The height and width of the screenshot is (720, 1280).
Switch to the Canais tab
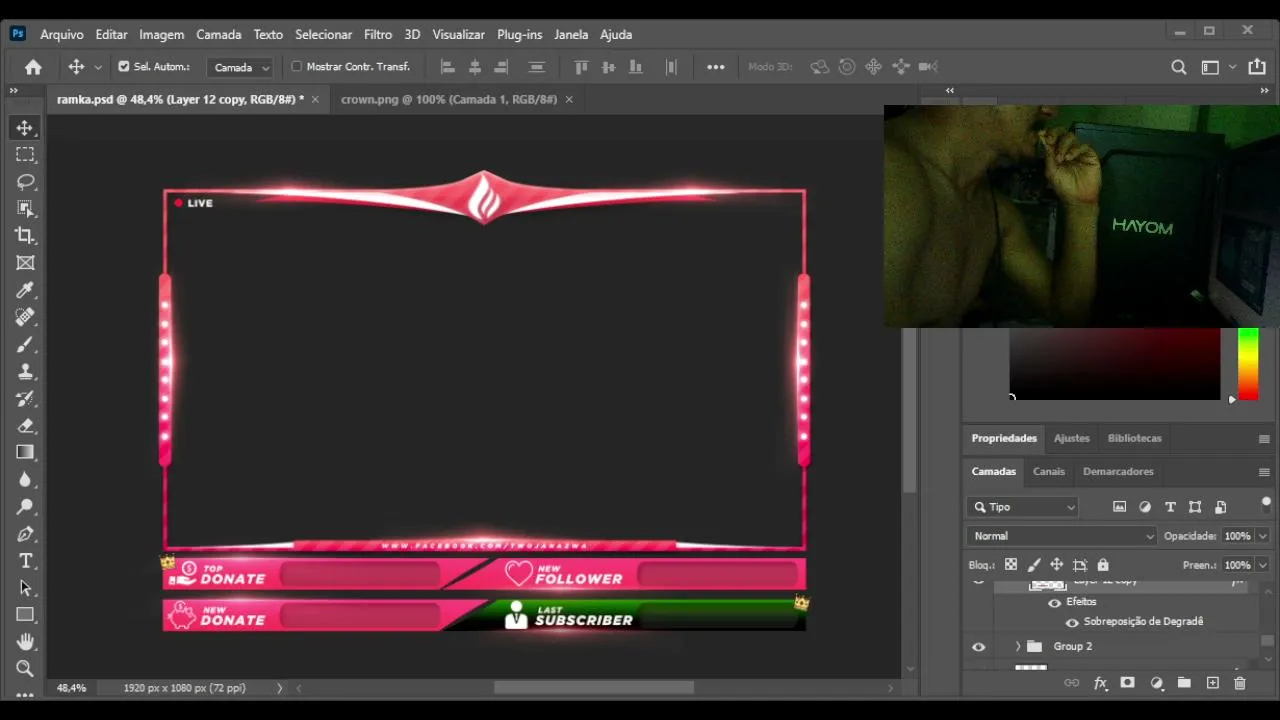click(1049, 471)
